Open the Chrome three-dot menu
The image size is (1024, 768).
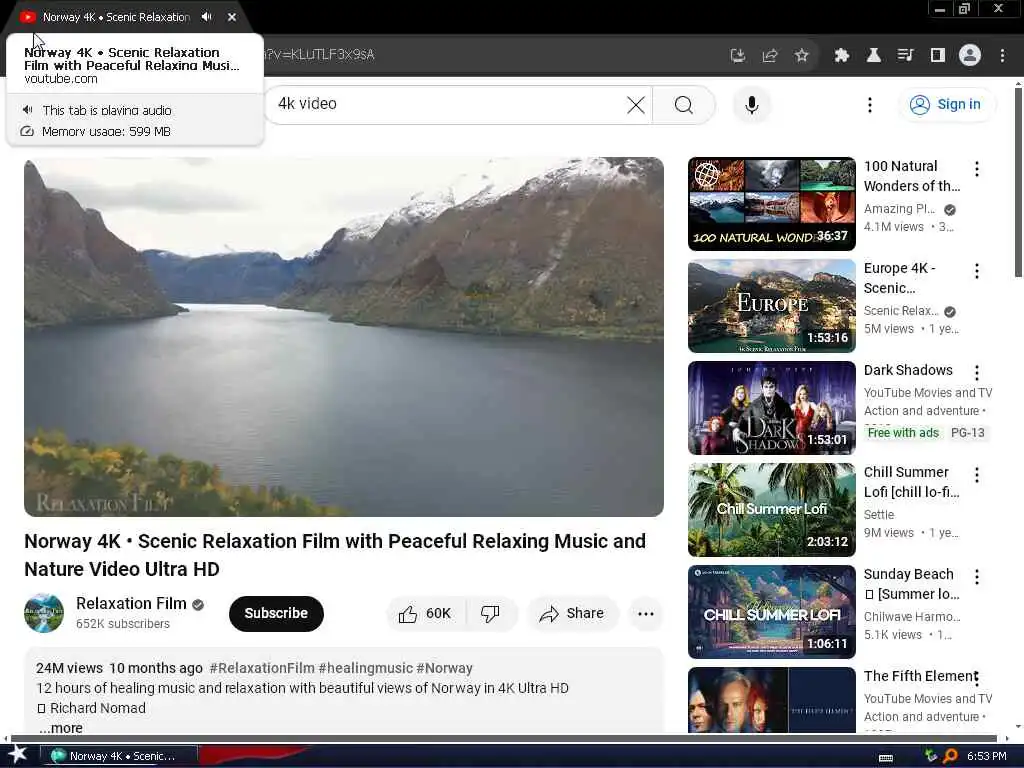click(x=1002, y=56)
